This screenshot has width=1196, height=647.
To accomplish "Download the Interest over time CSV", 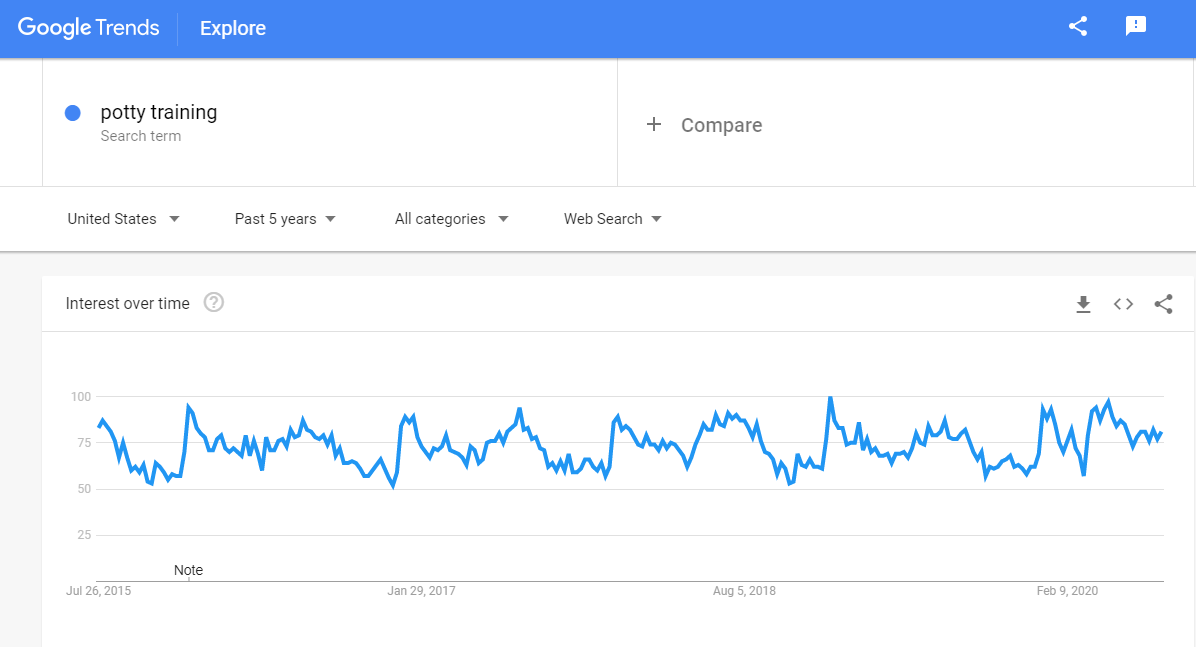I will [1083, 304].
